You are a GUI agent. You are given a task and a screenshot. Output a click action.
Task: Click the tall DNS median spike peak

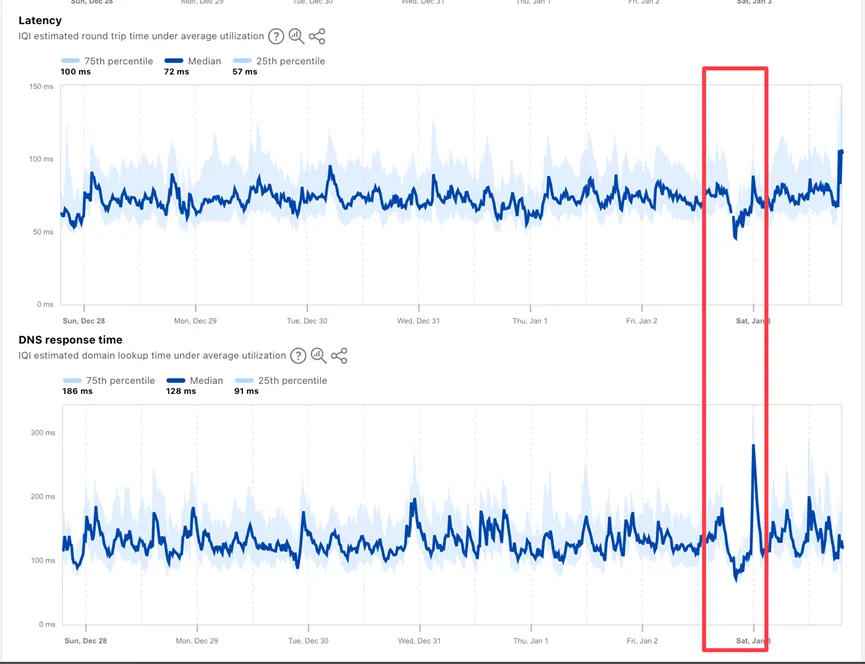[x=753, y=446]
